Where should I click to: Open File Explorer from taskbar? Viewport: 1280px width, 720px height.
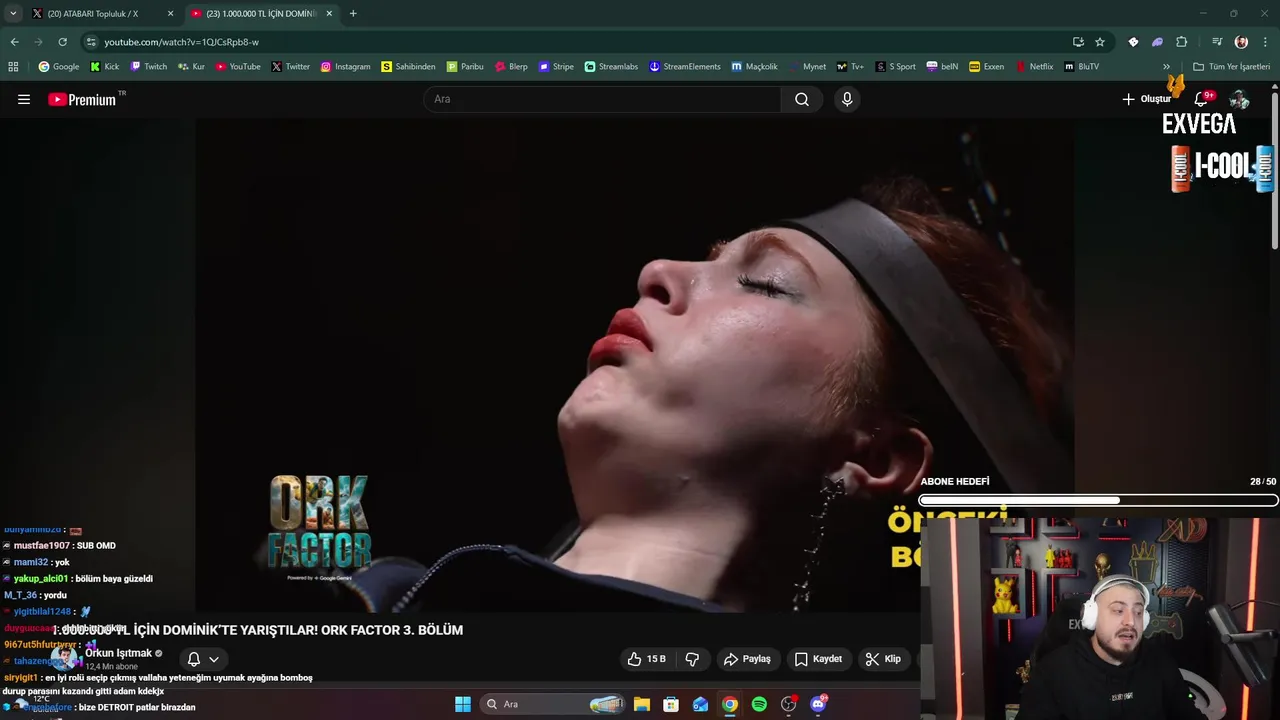click(x=642, y=704)
